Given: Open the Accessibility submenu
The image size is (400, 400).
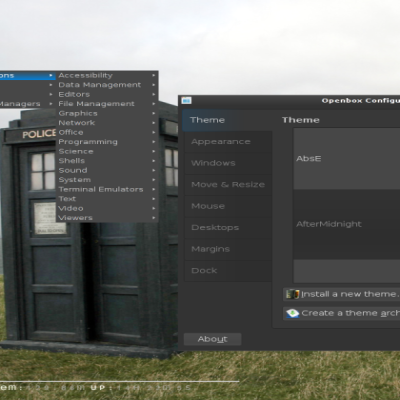Looking at the screenshot, I should pyautogui.click(x=107, y=76).
